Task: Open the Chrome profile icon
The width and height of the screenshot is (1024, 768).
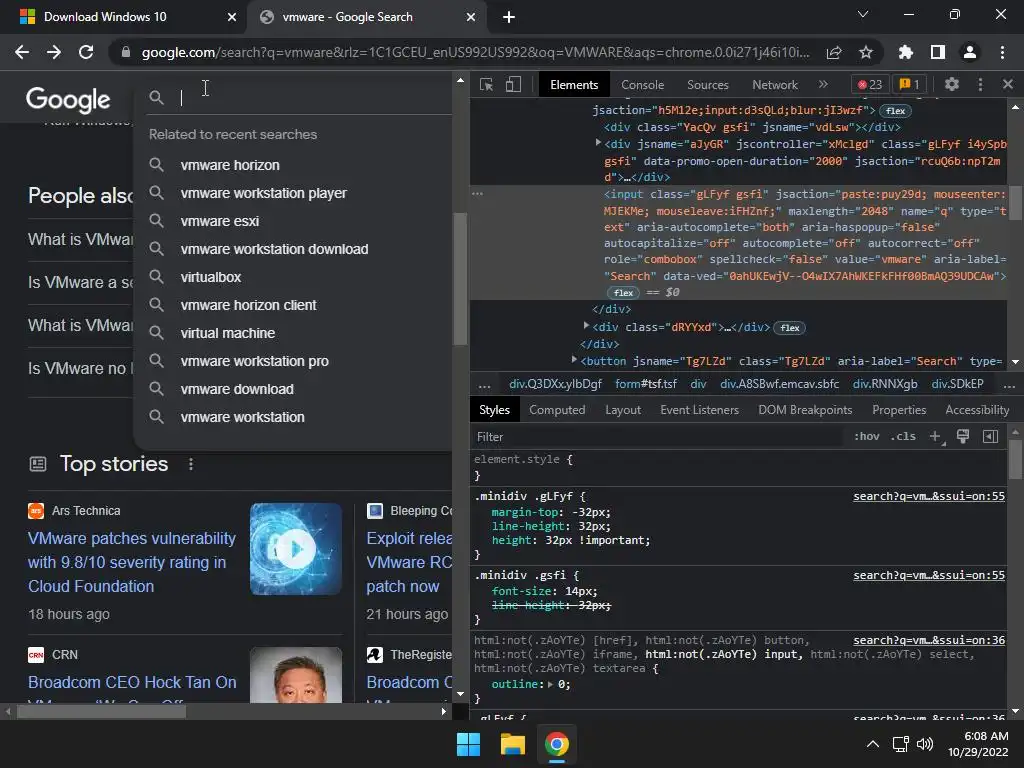Action: tap(970, 52)
